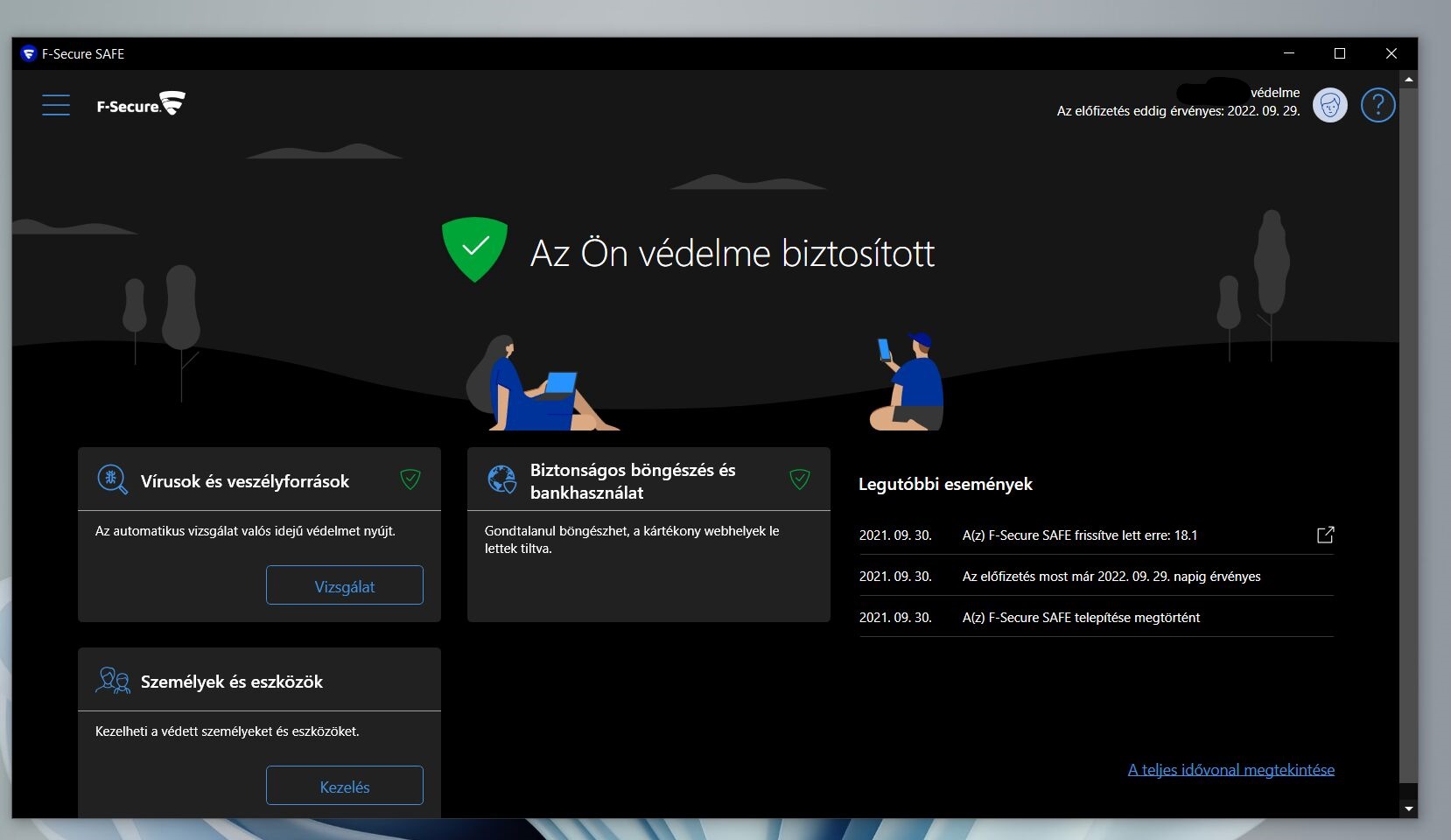Click the people and devices icon
This screenshot has height=840, width=1451.
pos(113,681)
